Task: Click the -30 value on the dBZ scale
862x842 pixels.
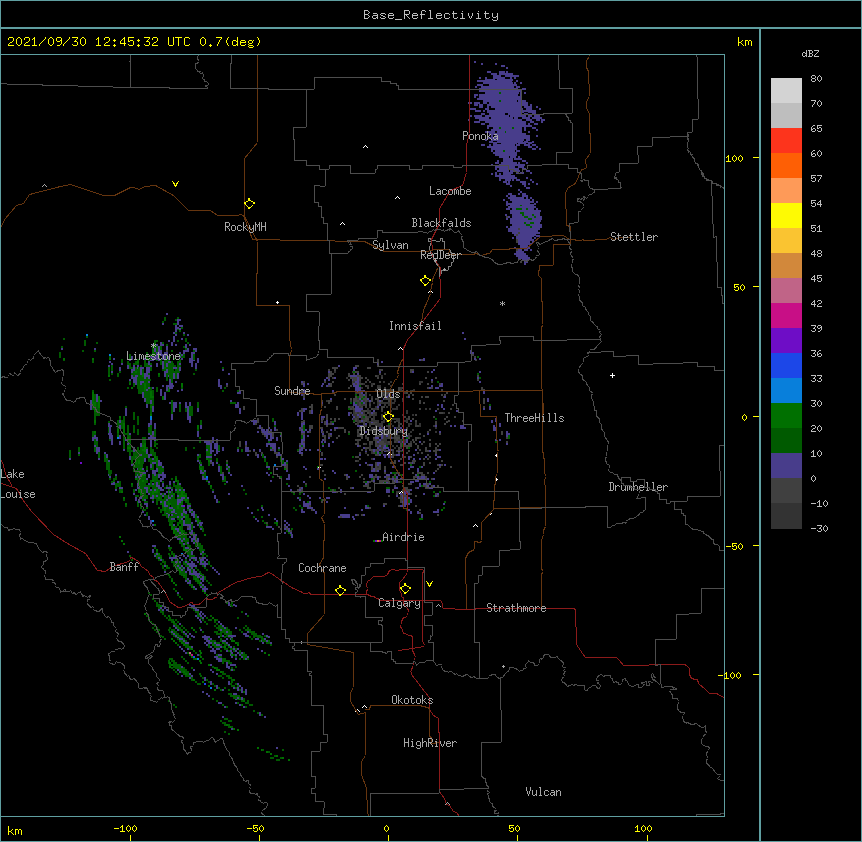Action: (x=819, y=528)
